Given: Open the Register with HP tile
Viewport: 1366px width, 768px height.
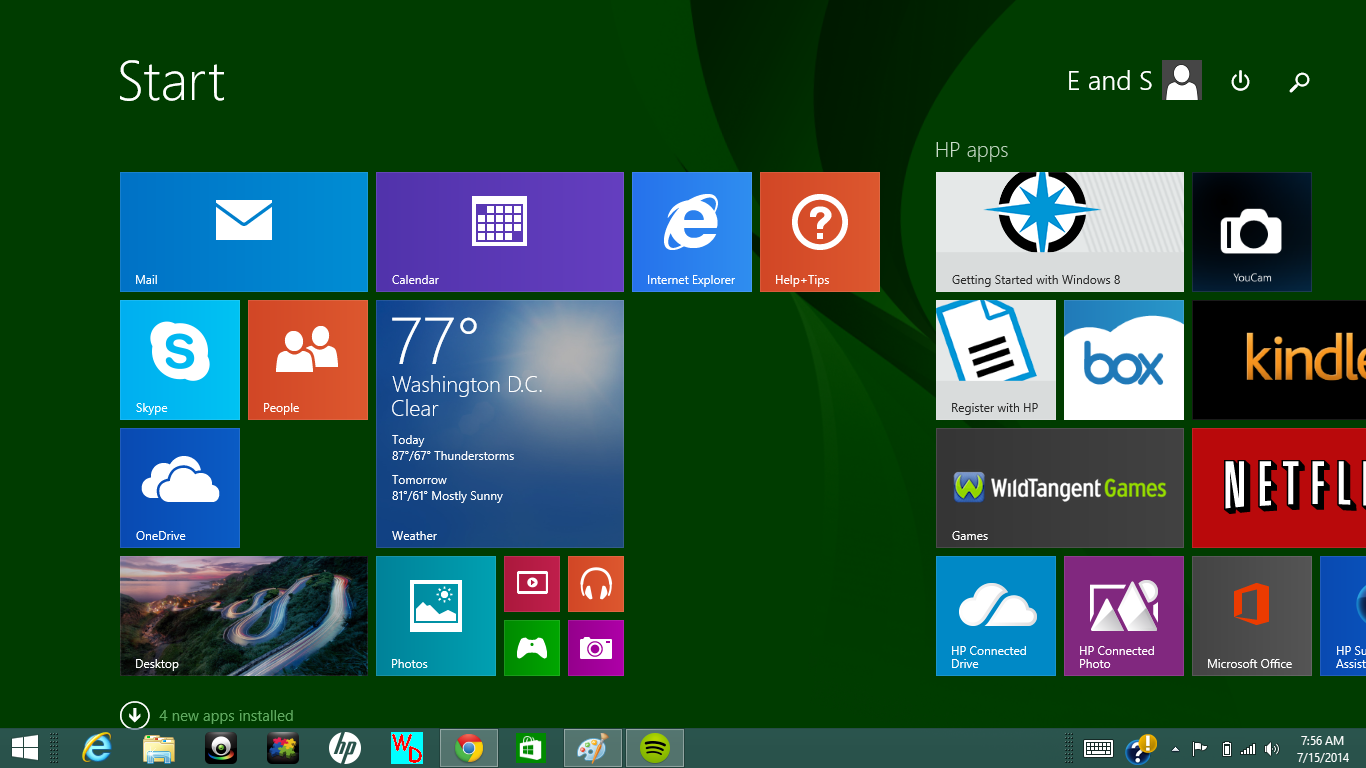Looking at the screenshot, I should coord(996,360).
